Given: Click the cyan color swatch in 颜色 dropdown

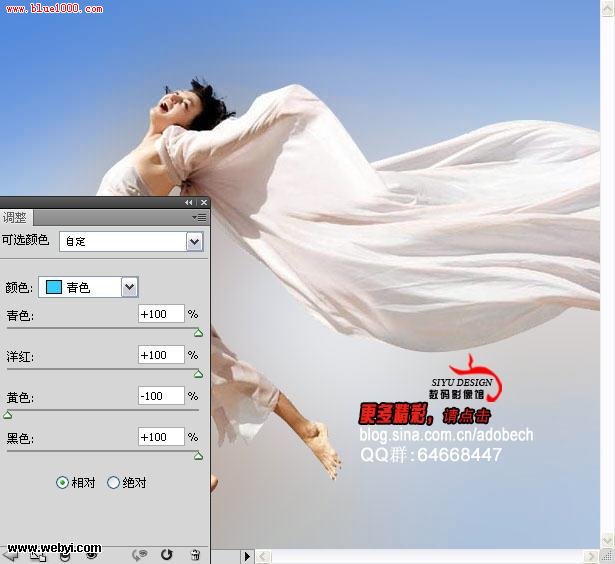Looking at the screenshot, I should 54,287.
